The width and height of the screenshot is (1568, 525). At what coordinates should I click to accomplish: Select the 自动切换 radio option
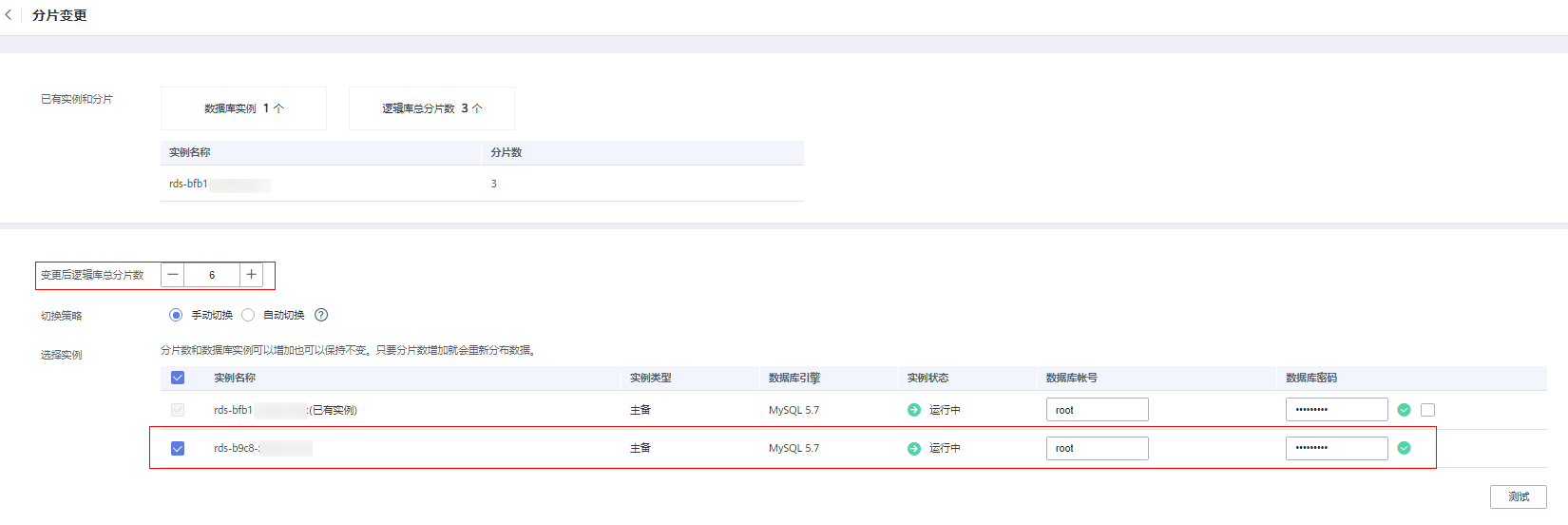(248, 315)
